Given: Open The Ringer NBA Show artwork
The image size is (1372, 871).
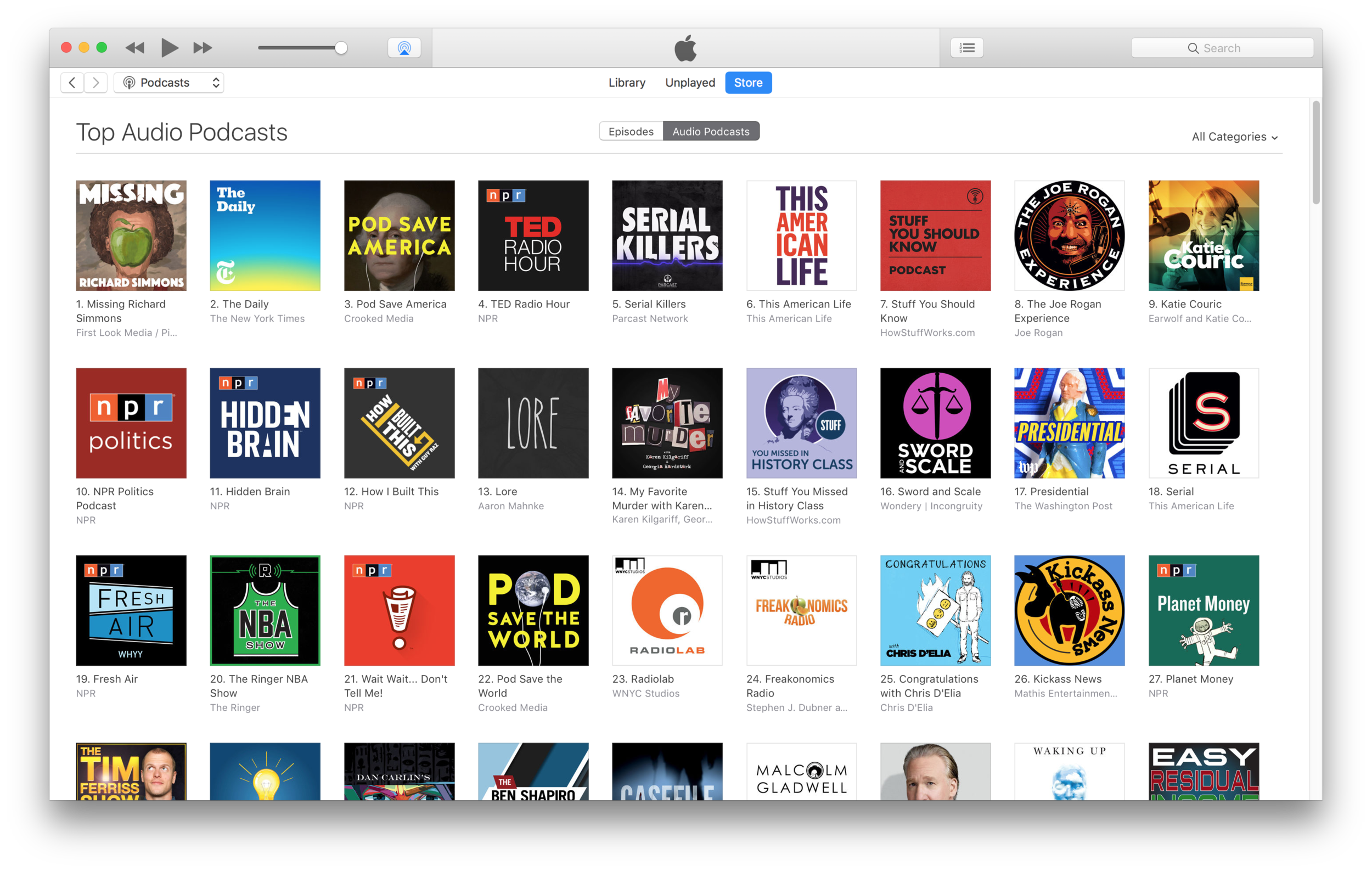Looking at the screenshot, I should coord(265,611).
